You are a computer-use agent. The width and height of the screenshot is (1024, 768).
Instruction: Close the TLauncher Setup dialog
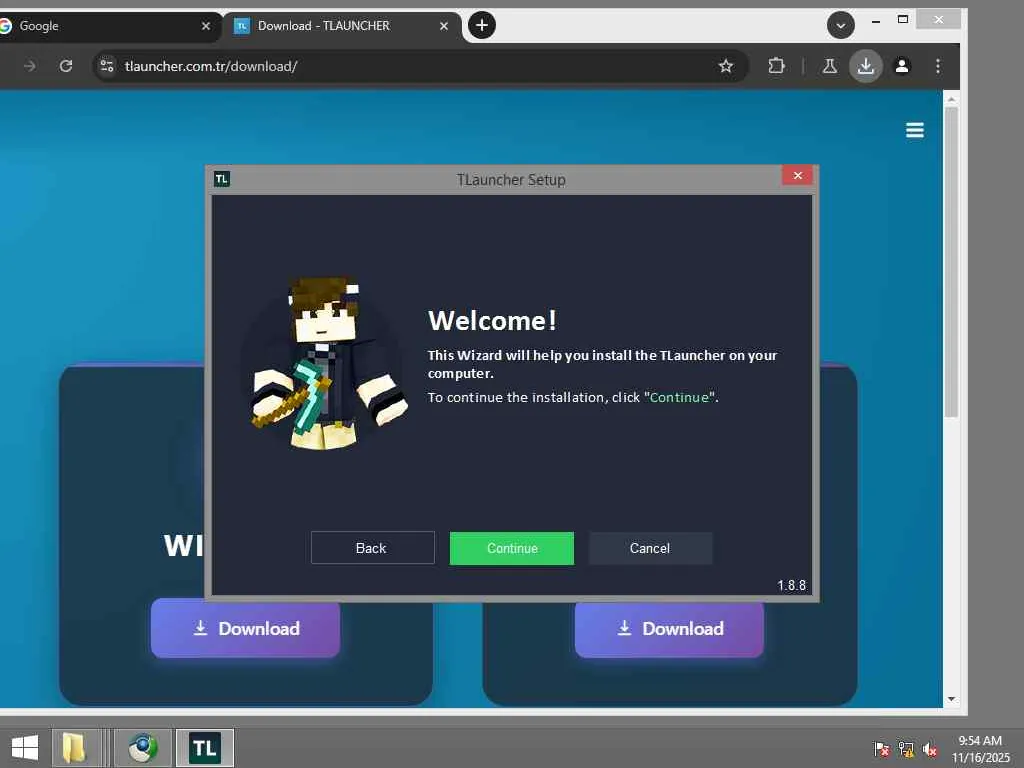[x=797, y=176]
